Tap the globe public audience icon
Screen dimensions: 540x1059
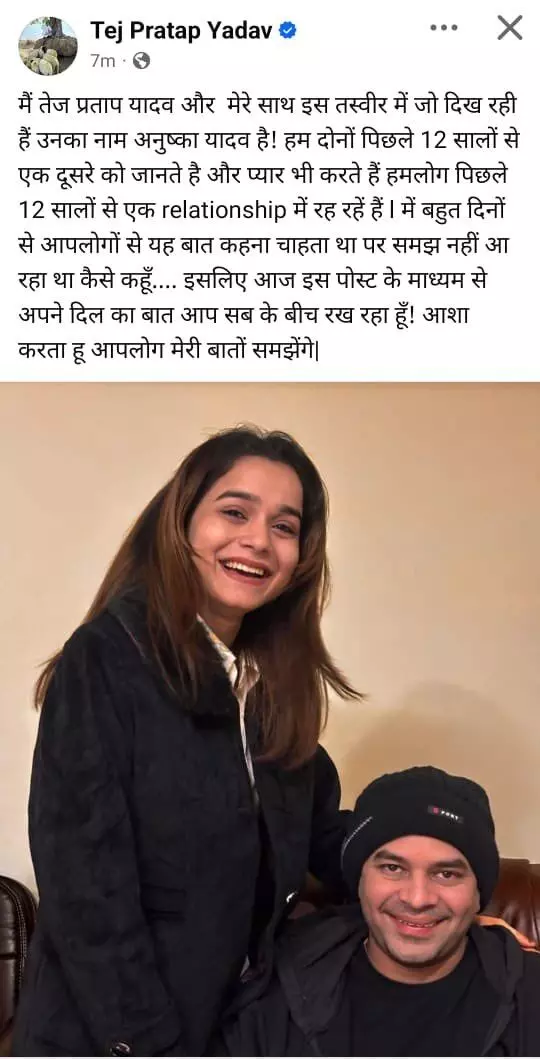click(140, 61)
